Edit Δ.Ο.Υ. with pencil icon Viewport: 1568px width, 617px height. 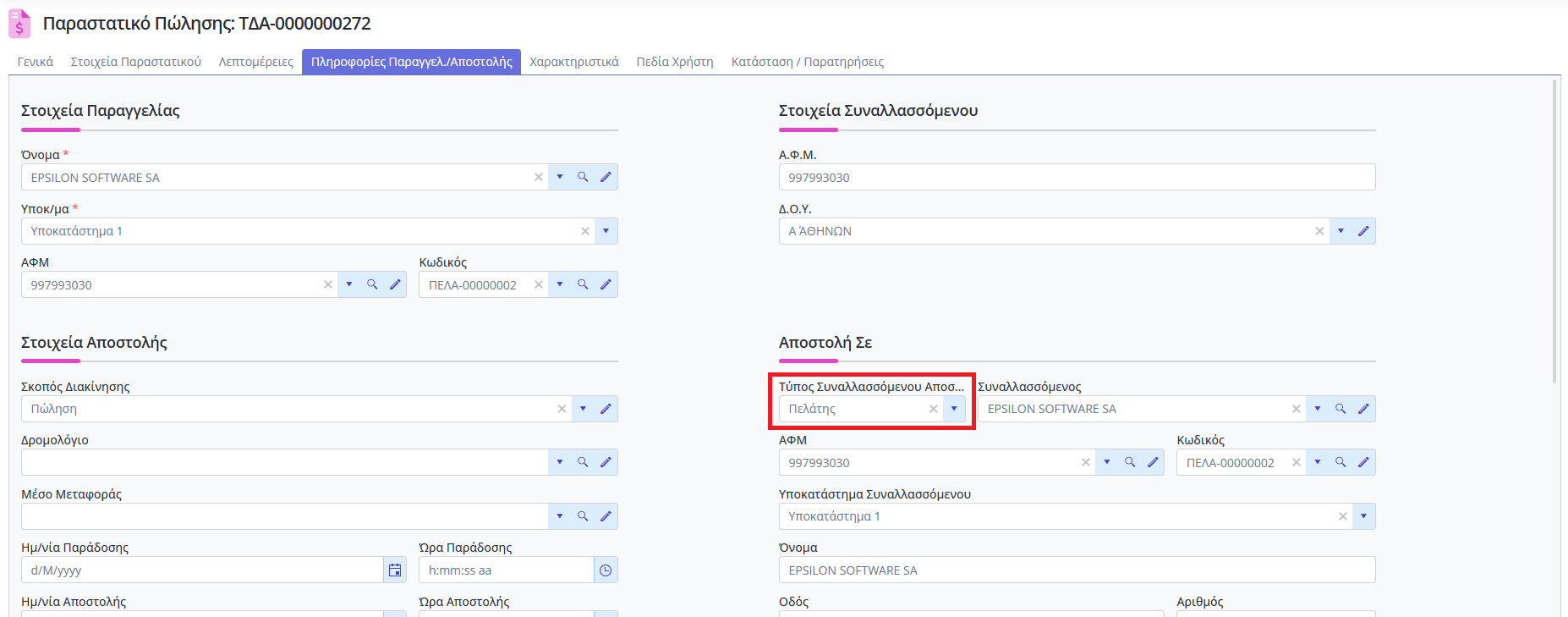tap(1363, 231)
